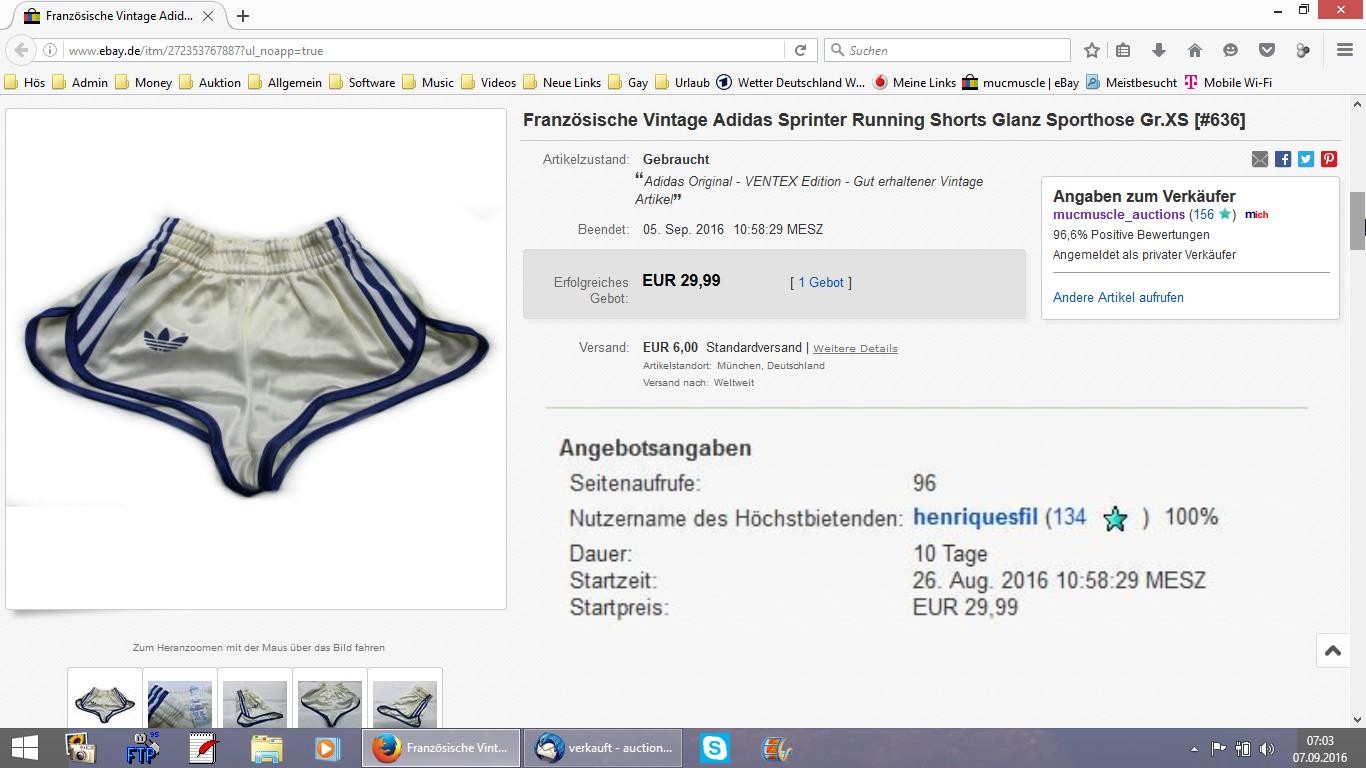
Task: Open a new browser tab
Action: [243, 16]
